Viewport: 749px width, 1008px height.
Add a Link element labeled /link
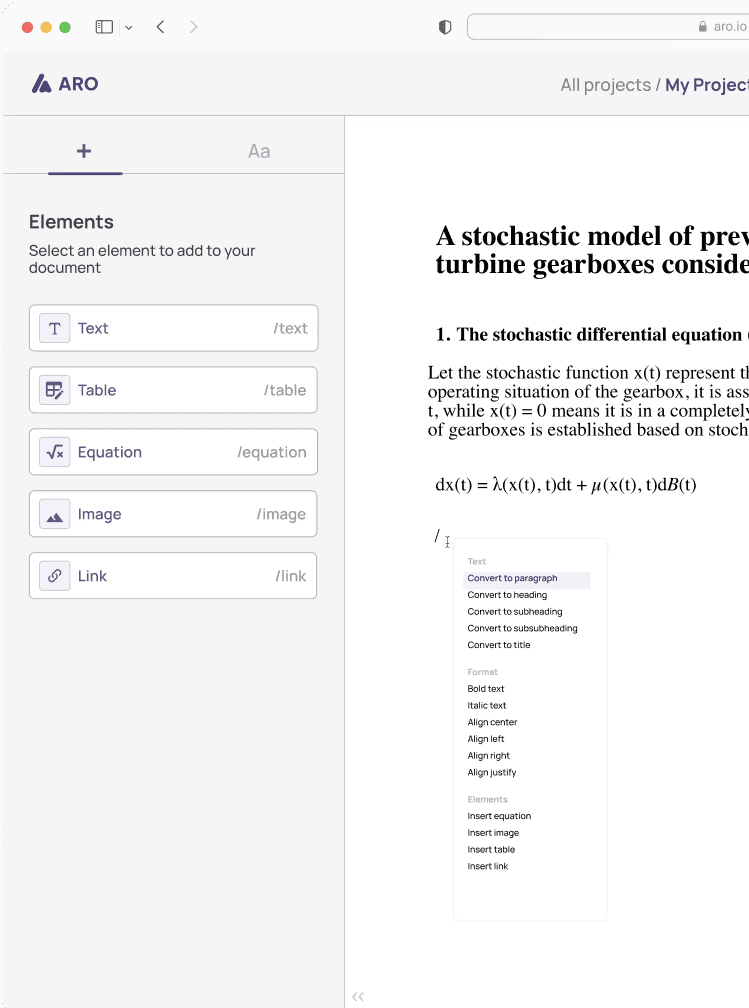click(174, 576)
